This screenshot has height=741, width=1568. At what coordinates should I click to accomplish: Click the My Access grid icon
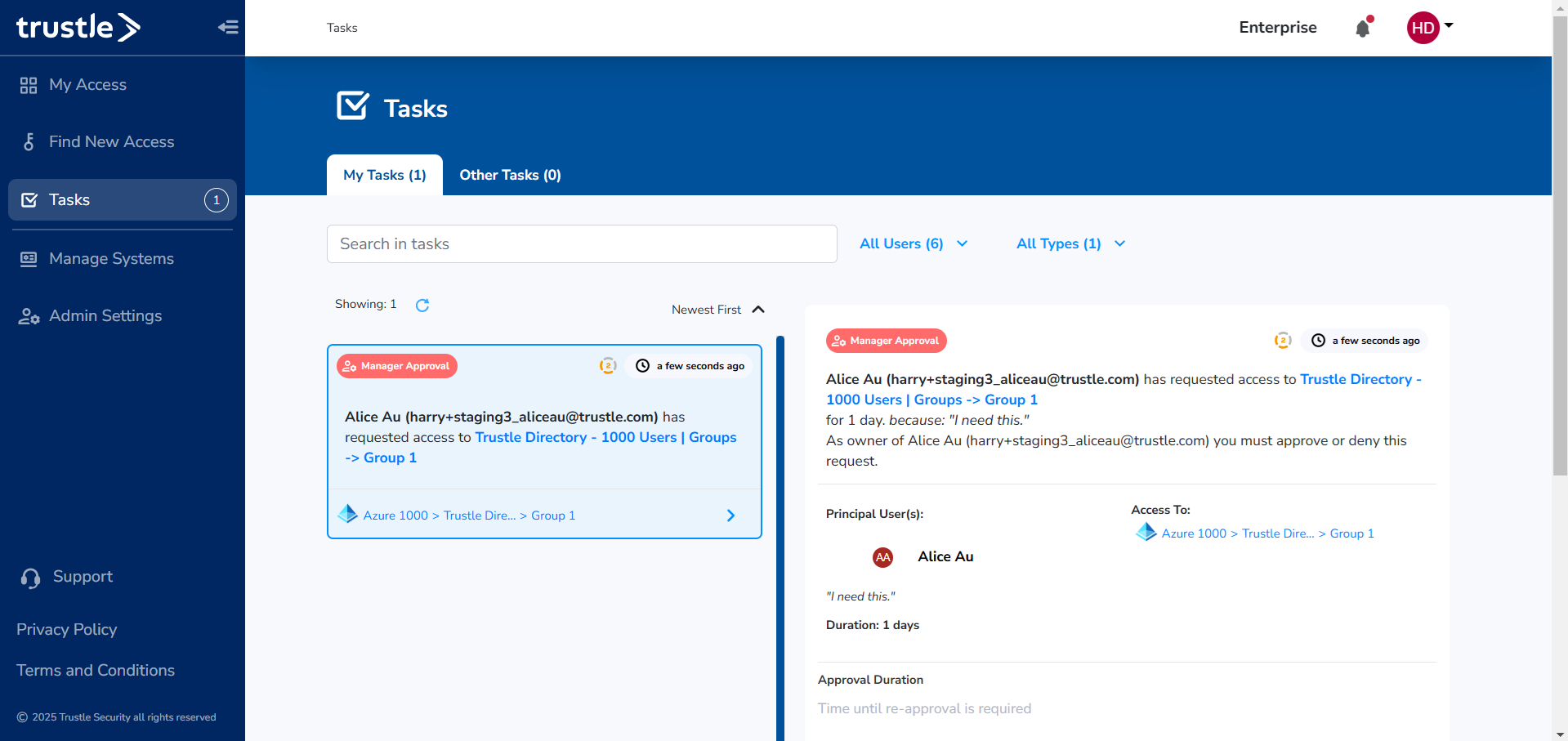pyautogui.click(x=29, y=85)
